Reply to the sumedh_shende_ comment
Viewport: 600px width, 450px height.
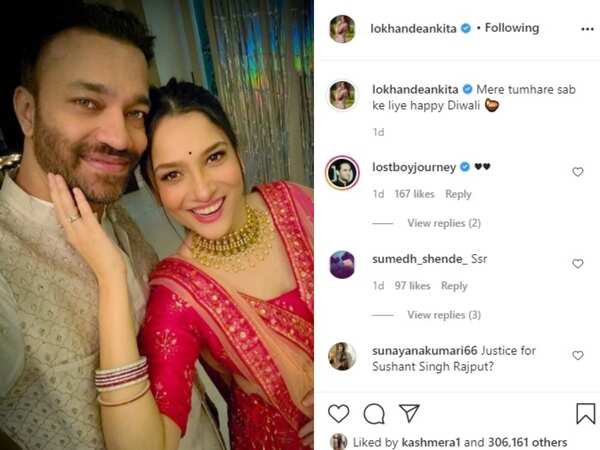454,286
